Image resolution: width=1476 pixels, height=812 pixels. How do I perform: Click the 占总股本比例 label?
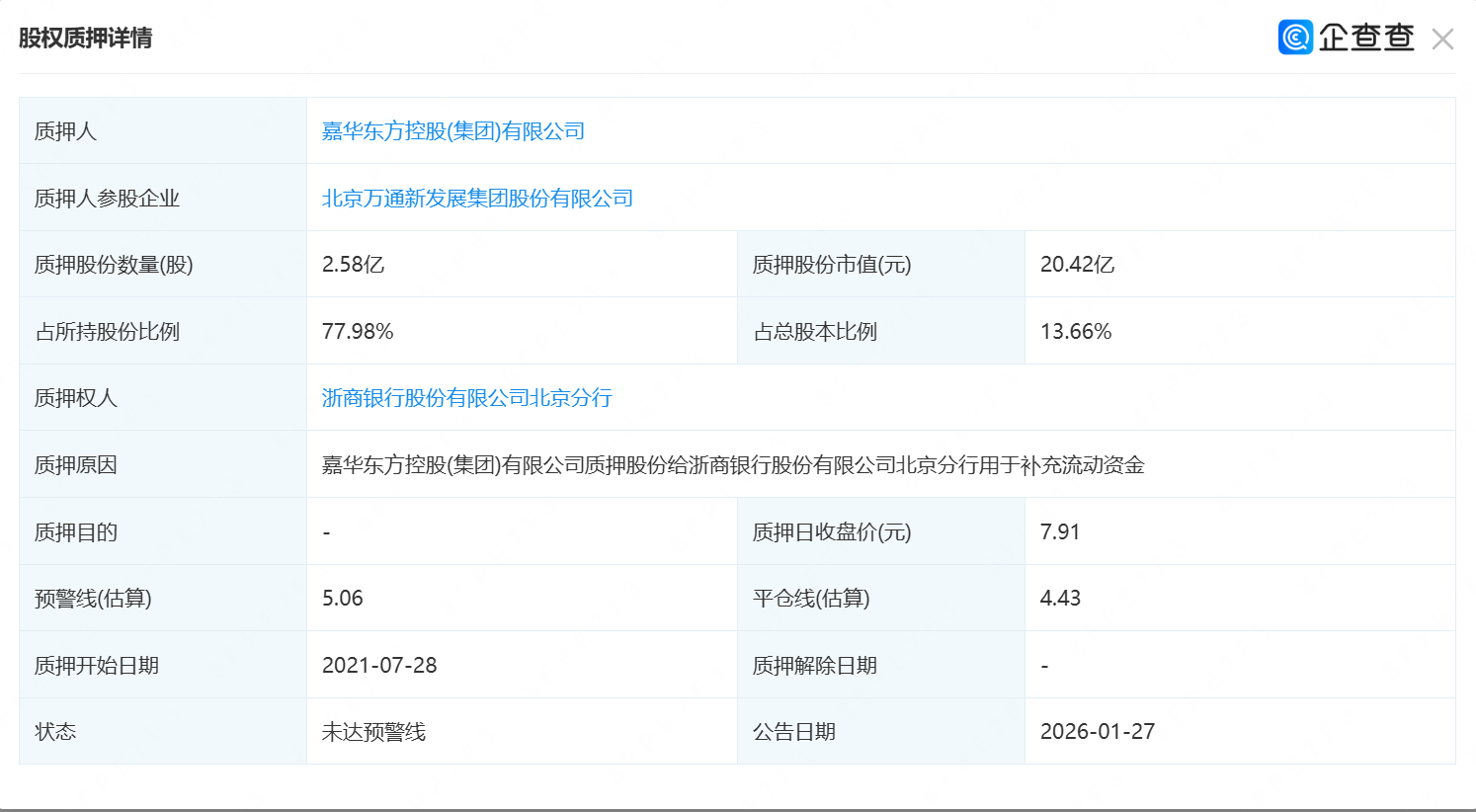815,332
